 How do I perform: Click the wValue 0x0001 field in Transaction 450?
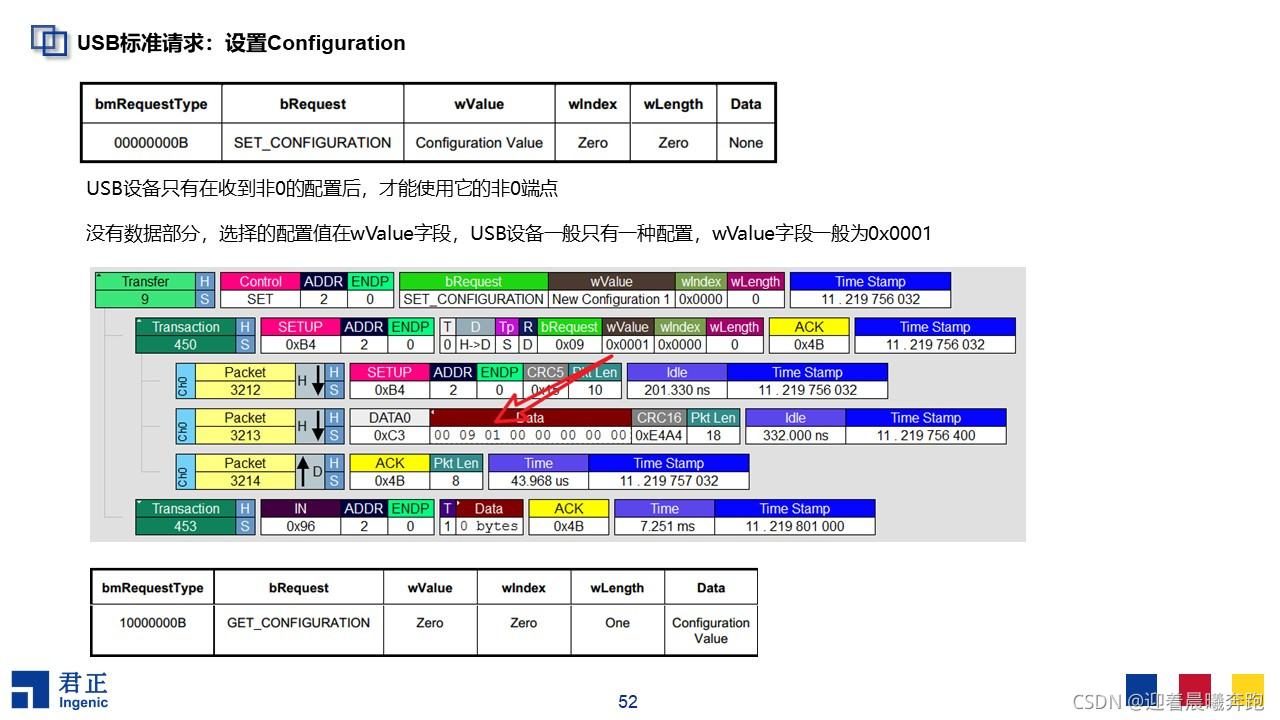tap(628, 336)
